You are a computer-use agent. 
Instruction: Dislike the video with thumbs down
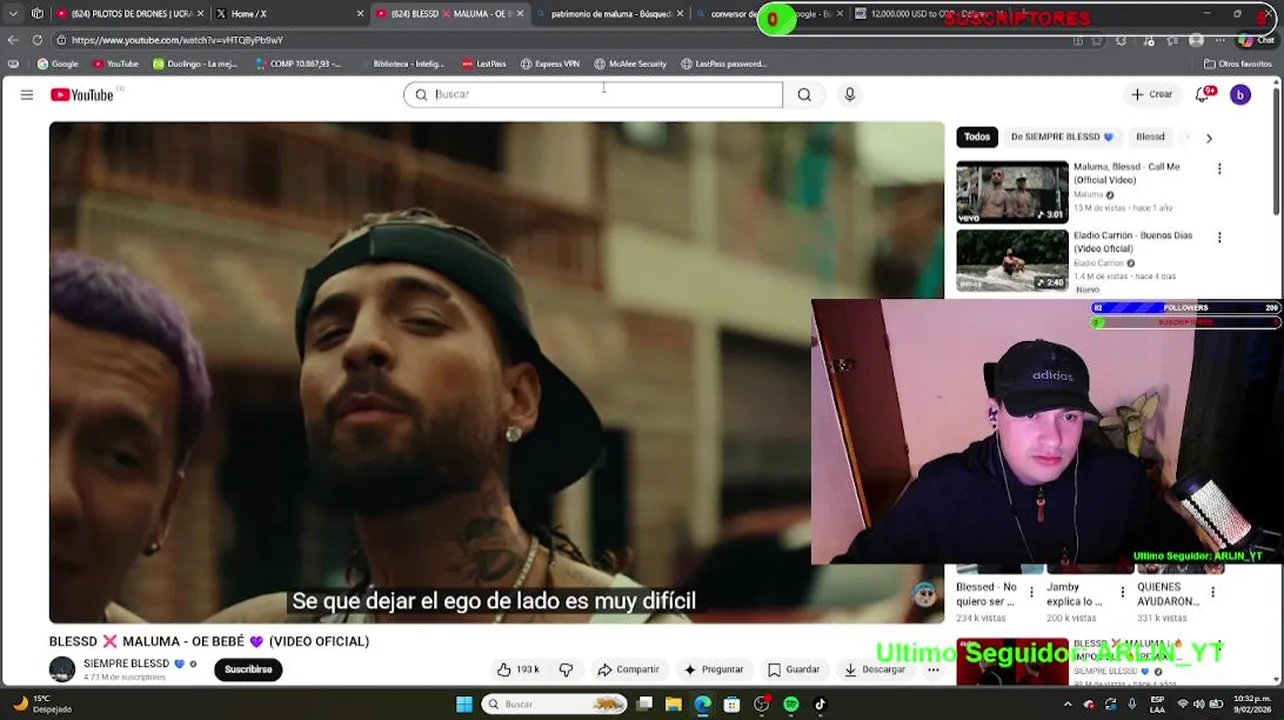point(566,669)
